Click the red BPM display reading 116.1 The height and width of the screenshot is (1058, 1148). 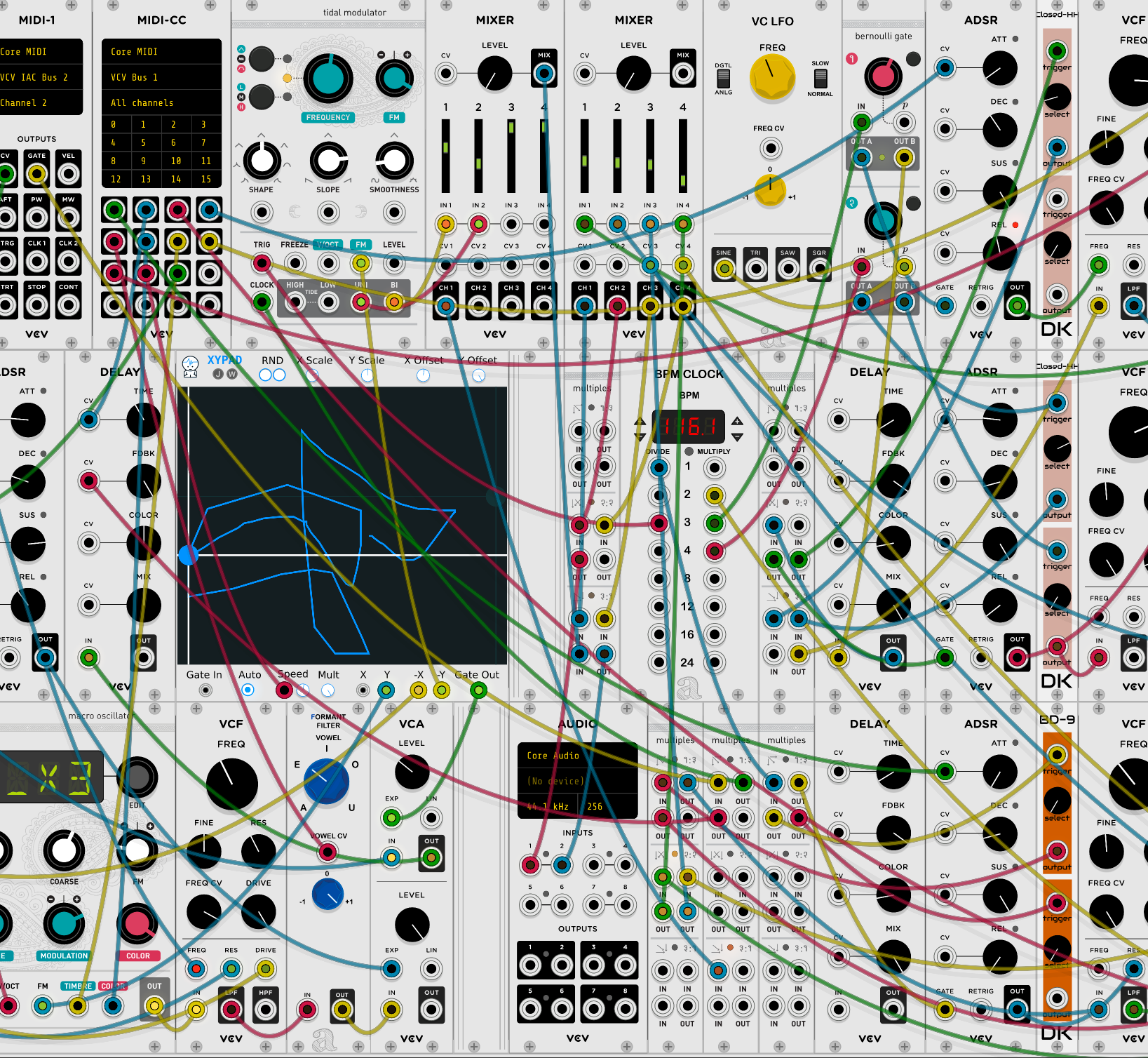click(x=689, y=426)
